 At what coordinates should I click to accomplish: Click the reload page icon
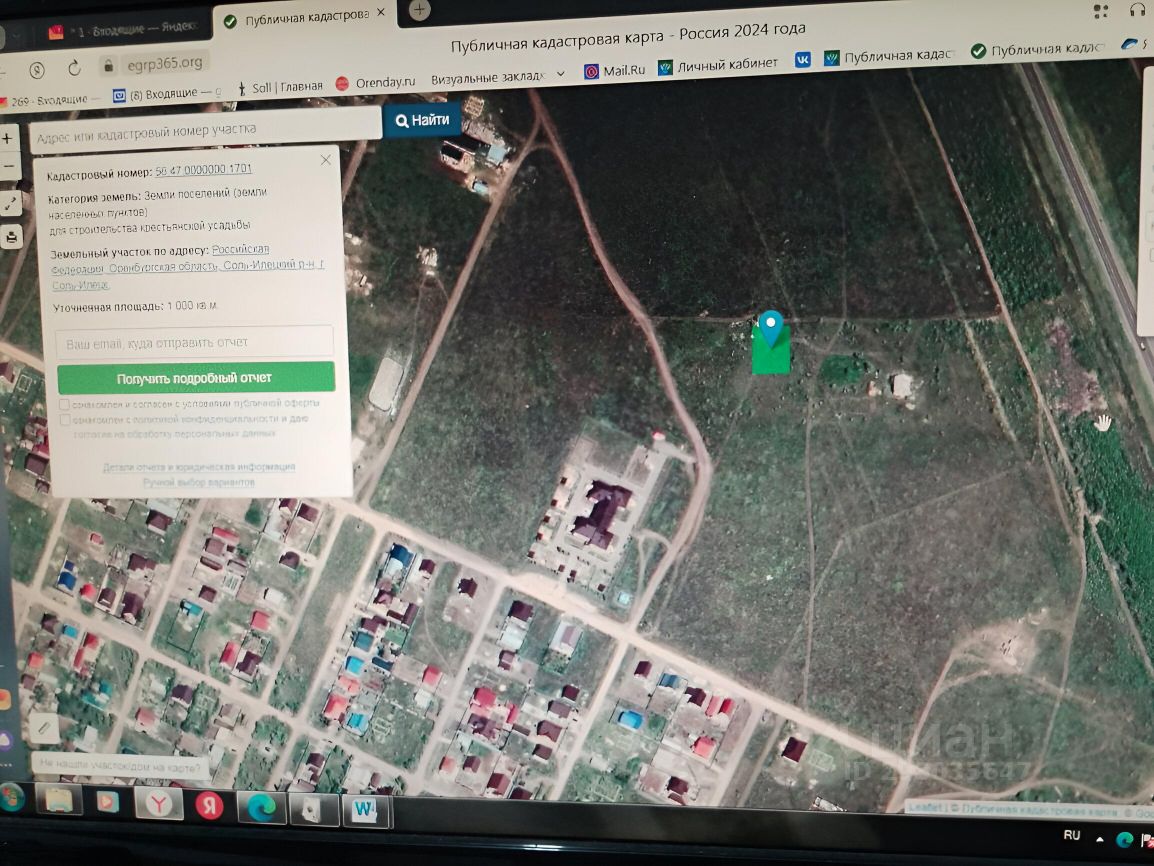74,68
